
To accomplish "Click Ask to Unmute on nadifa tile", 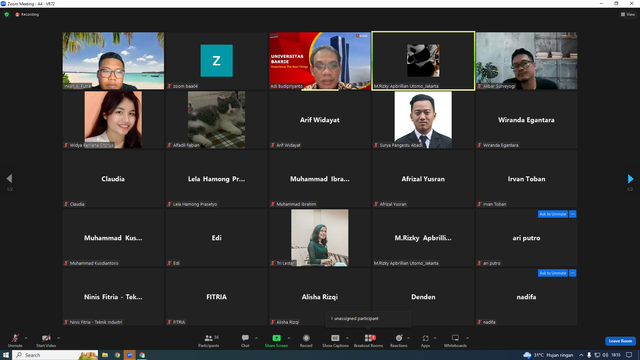I will (x=553, y=273).
